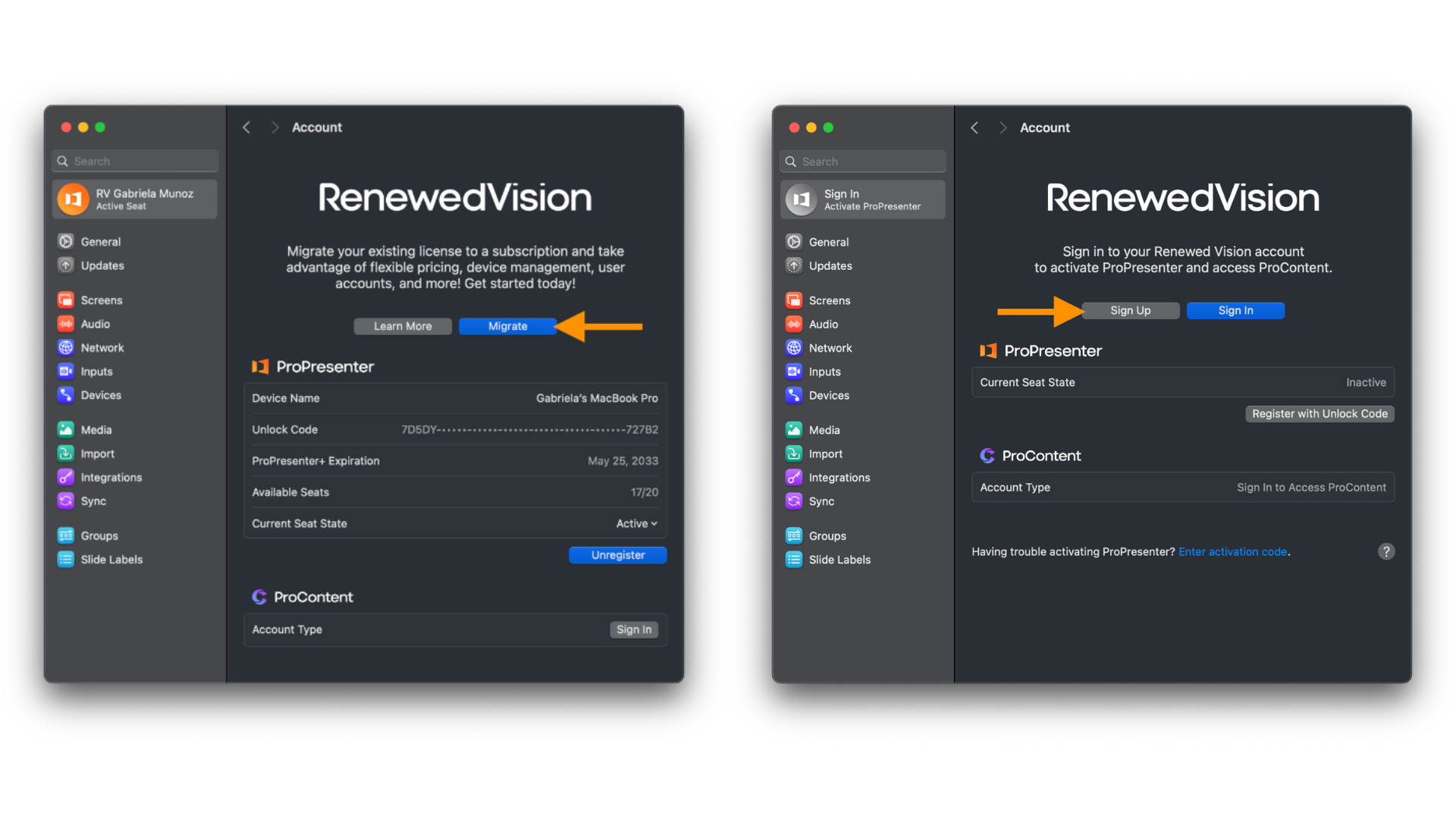
Task: Select Media icon in right window
Action: click(794, 430)
